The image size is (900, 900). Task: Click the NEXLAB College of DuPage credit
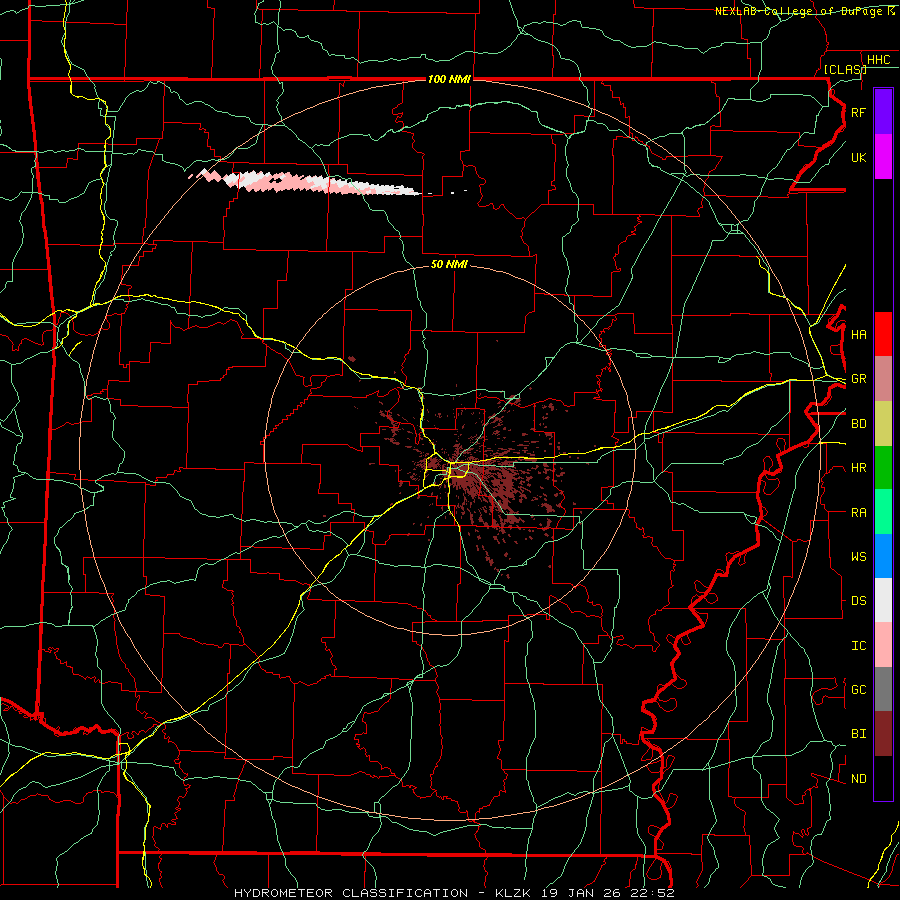(x=804, y=11)
